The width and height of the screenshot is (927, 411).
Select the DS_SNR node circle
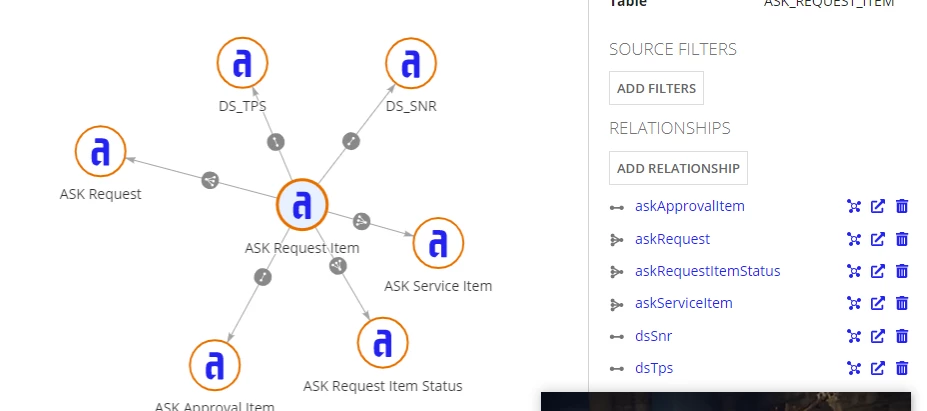411,63
